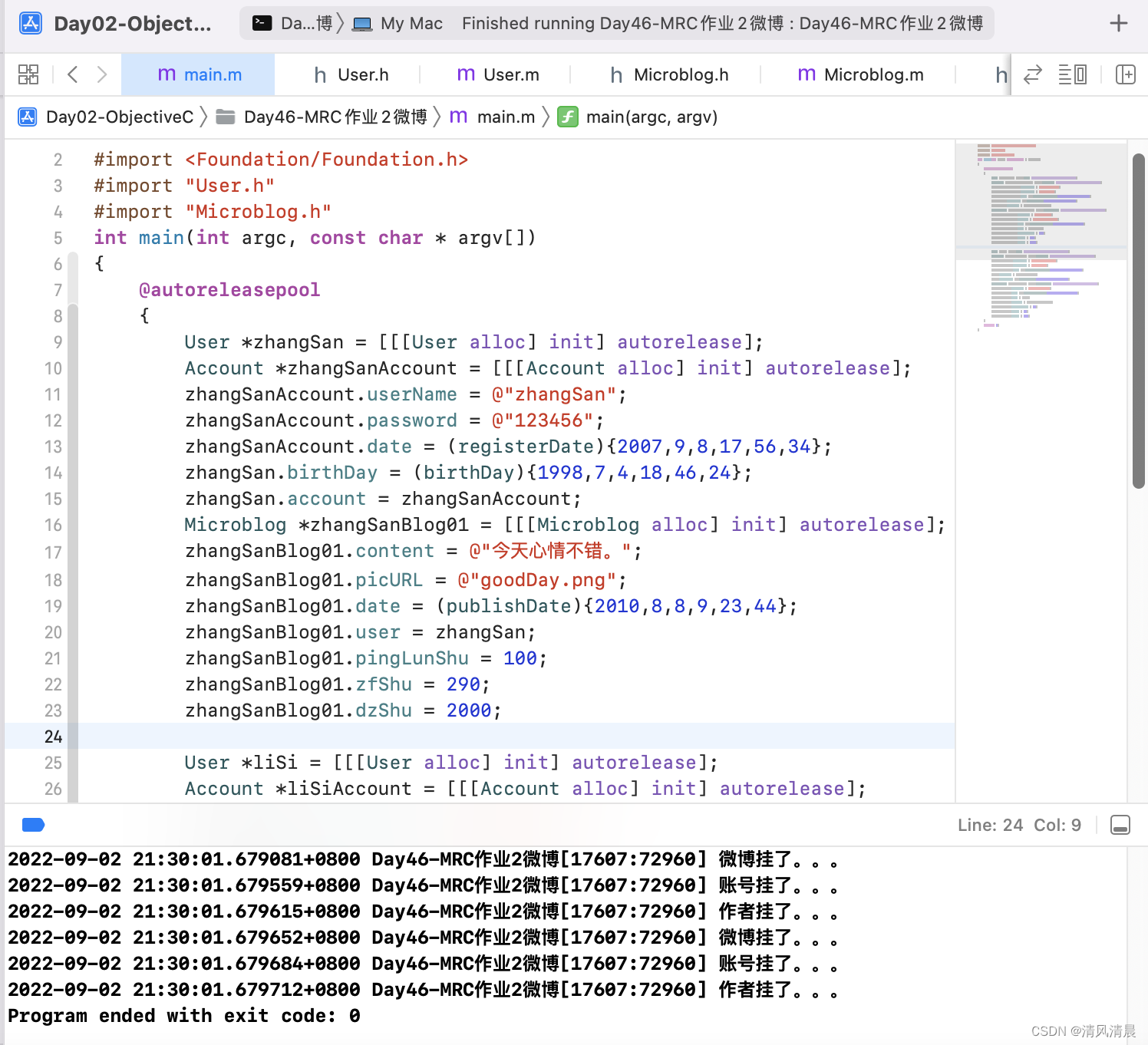
Task: Click the blue breakpoint tag in debug bar
Action: pos(34,825)
